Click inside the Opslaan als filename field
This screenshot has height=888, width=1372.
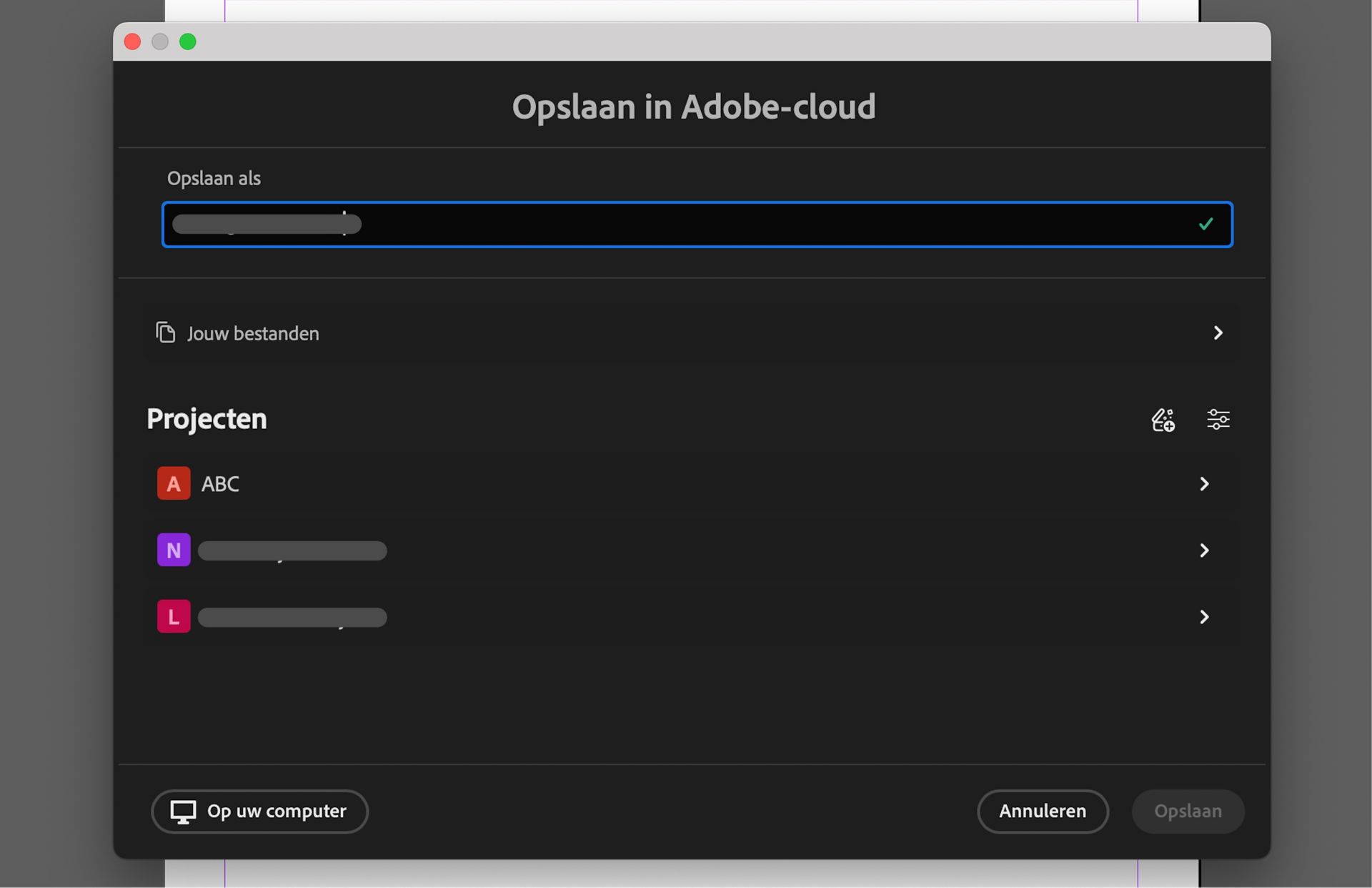coord(643,224)
